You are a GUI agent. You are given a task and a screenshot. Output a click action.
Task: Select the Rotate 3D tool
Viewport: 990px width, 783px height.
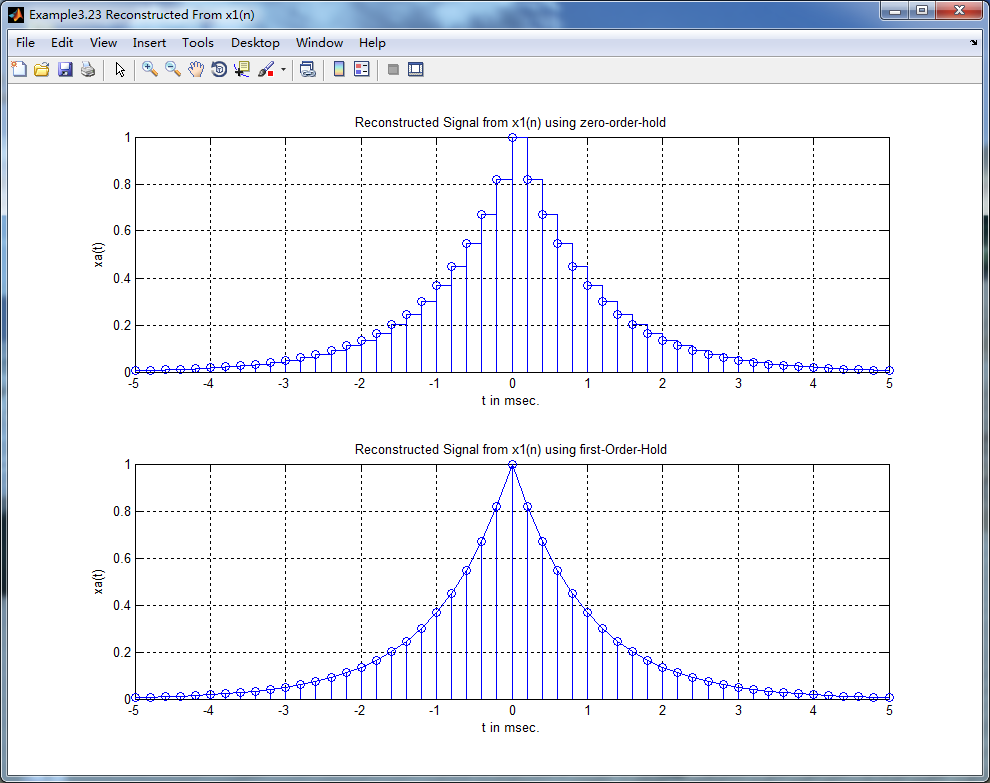click(x=218, y=69)
